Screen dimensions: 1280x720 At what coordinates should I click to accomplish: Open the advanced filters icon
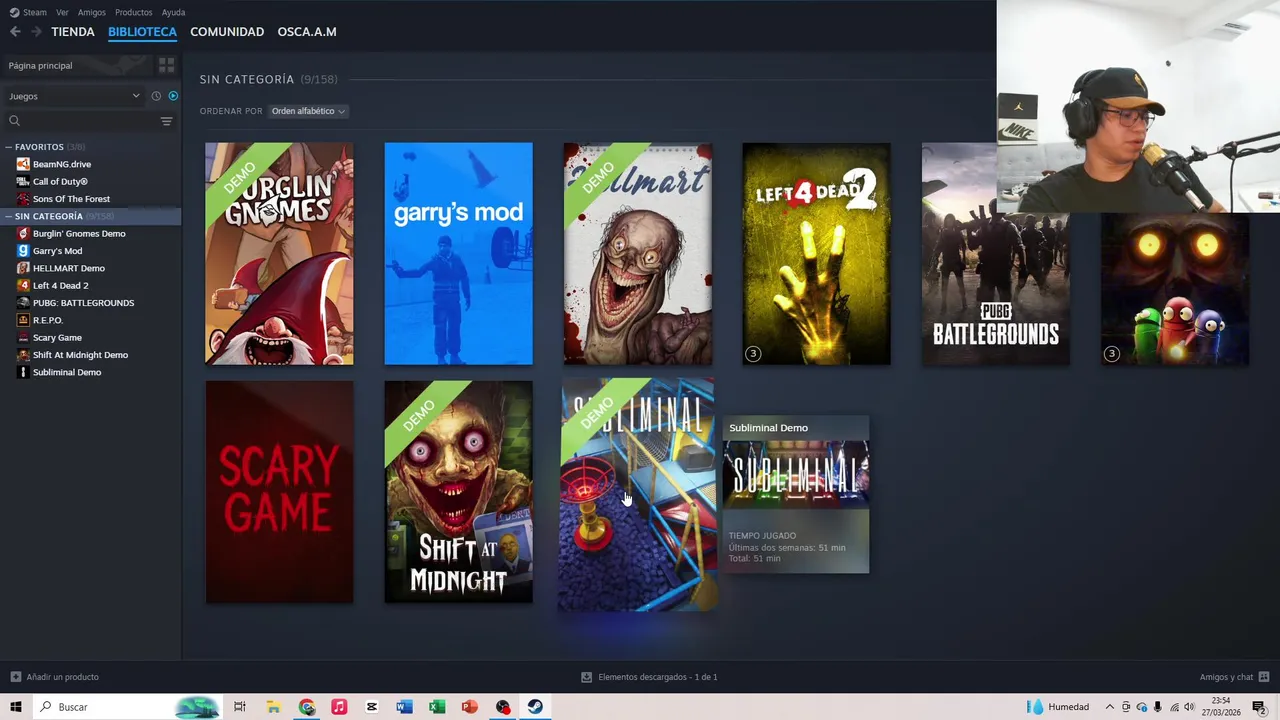click(x=167, y=121)
